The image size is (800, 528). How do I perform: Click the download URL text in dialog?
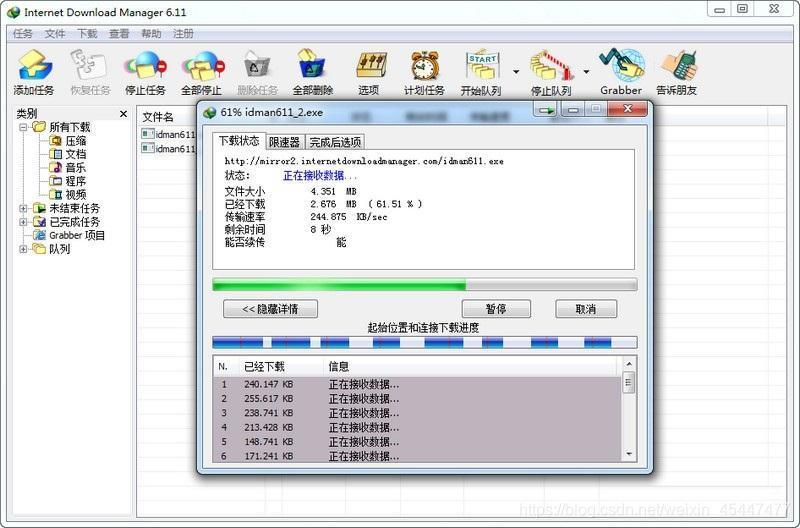(364, 161)
